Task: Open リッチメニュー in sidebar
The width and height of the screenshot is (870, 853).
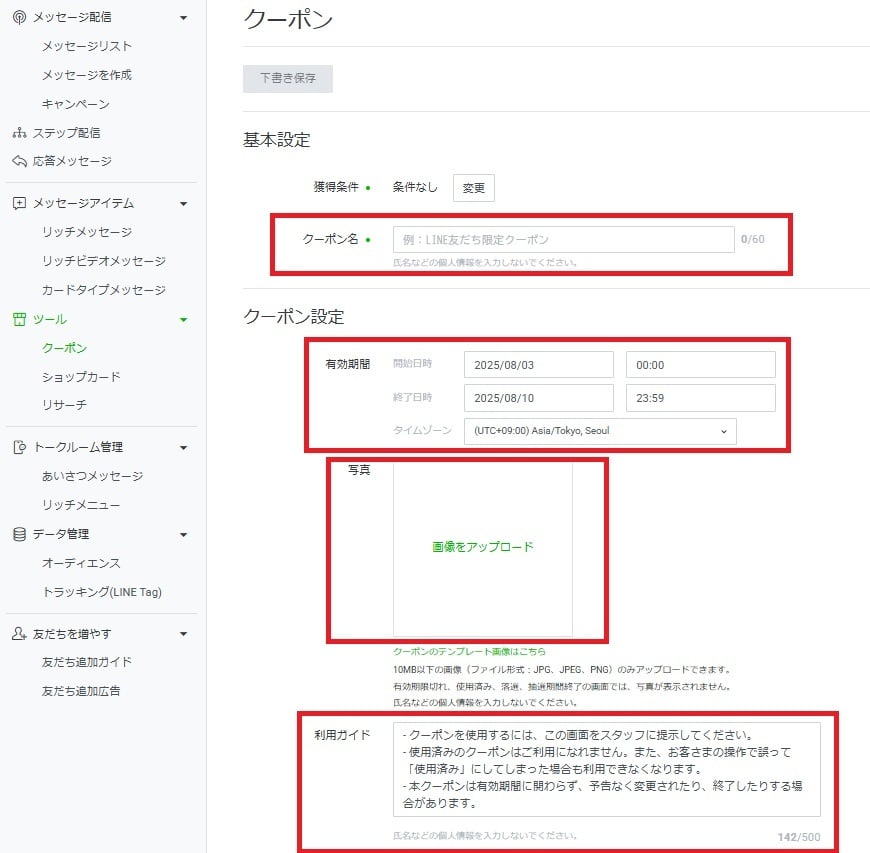Action: tap(81, 505)
